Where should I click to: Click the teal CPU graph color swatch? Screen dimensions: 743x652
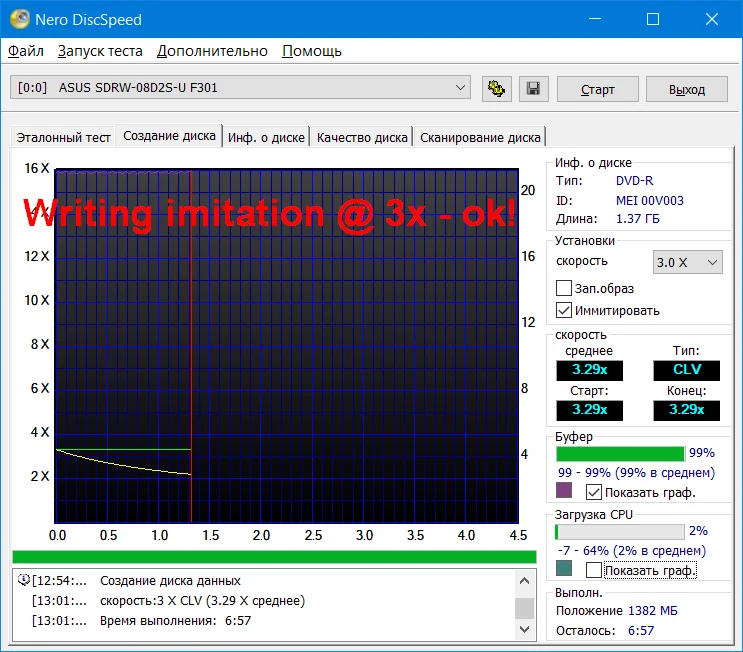click(x=564, y=568)
